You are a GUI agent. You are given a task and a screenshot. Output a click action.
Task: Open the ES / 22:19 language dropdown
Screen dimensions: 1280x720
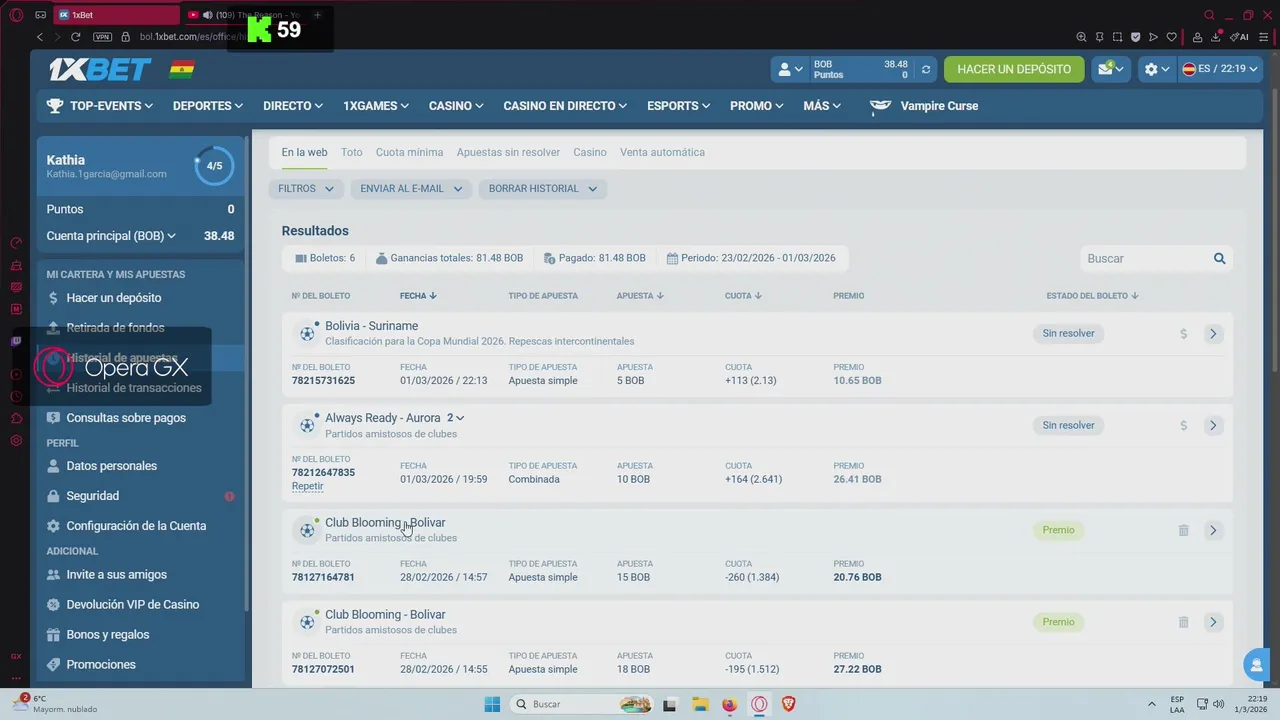click(1220, 69)
